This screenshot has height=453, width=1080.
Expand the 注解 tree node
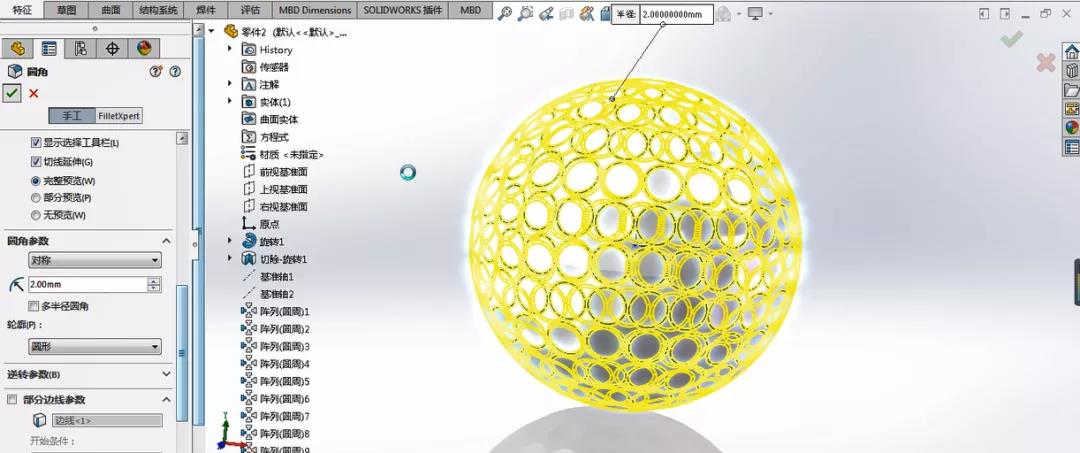[230, 83]
